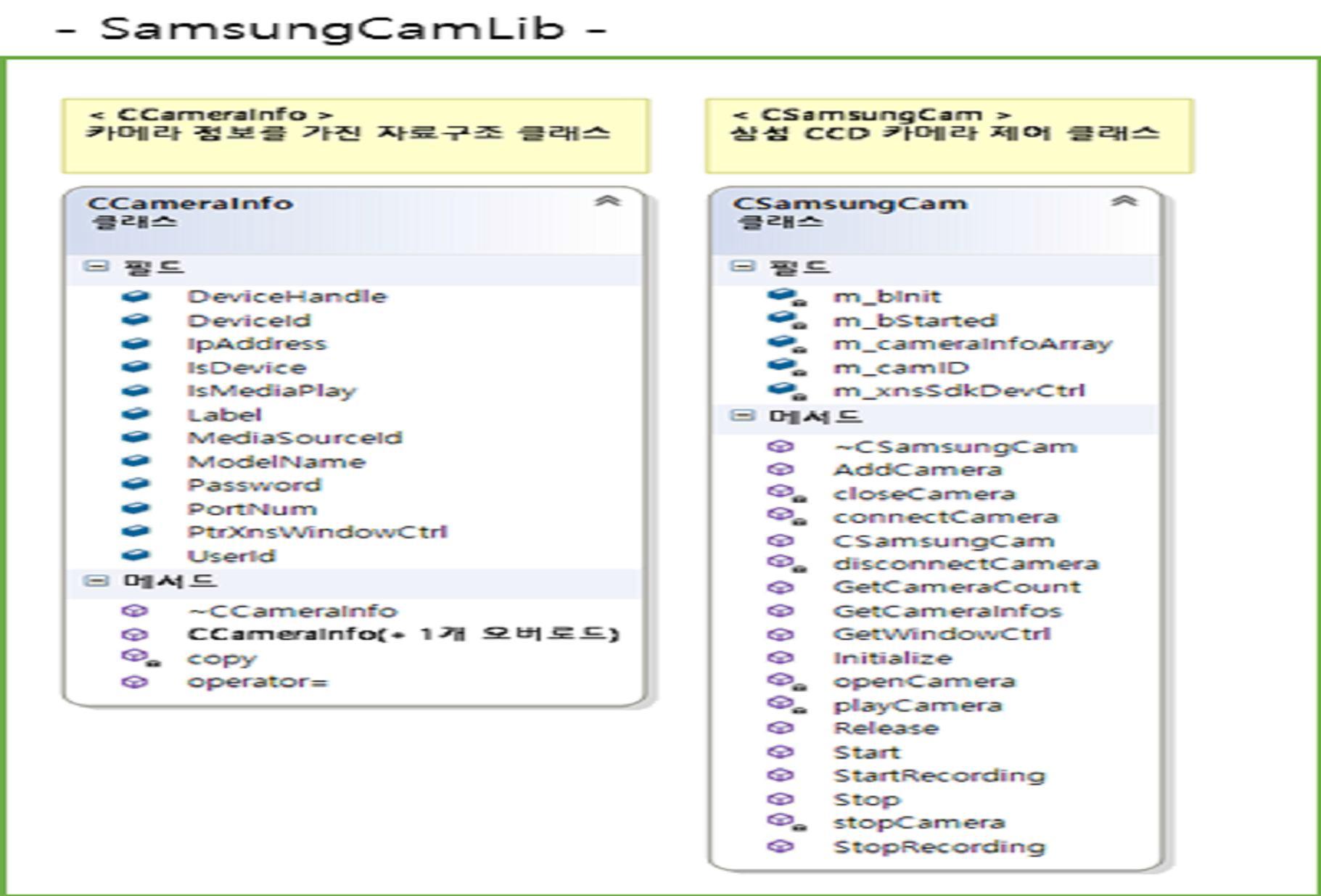
Task: Select the CSamsungCam constructor method
Action: tap(944, 541)
